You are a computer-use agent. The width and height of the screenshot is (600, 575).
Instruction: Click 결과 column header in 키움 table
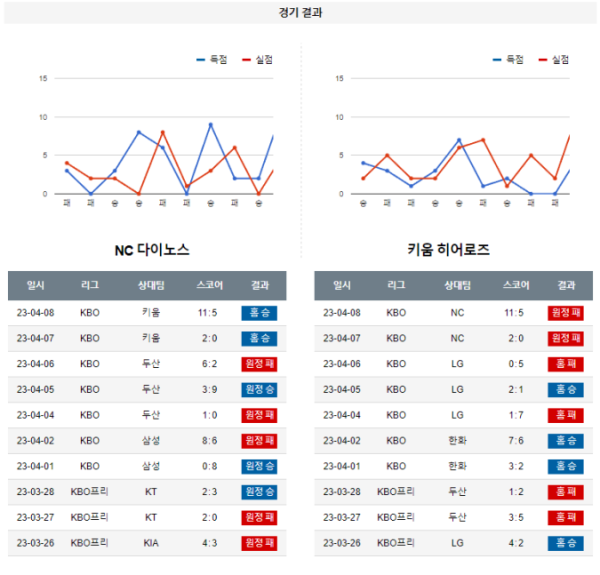566,285
